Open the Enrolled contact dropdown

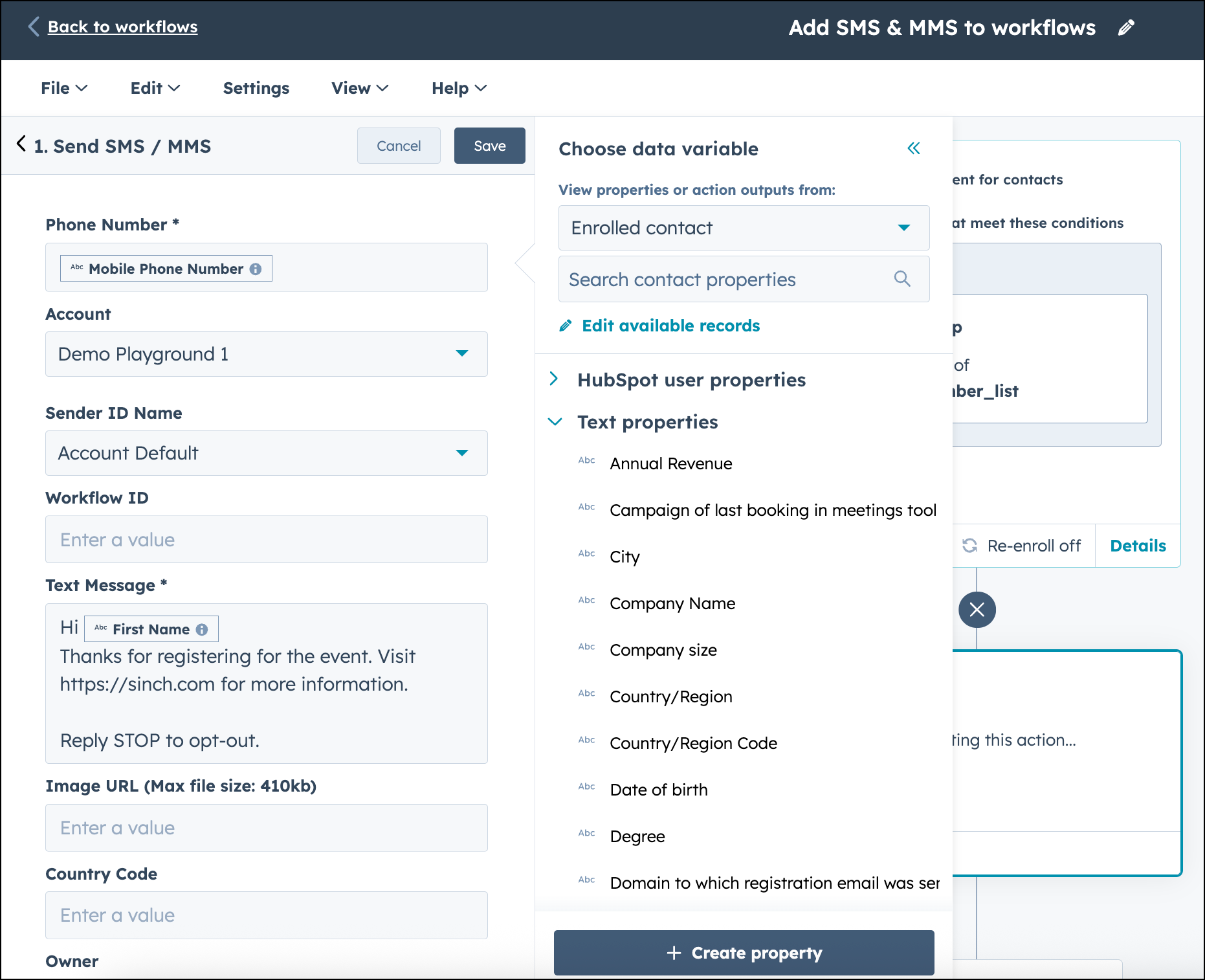click(x=743, y=228)
